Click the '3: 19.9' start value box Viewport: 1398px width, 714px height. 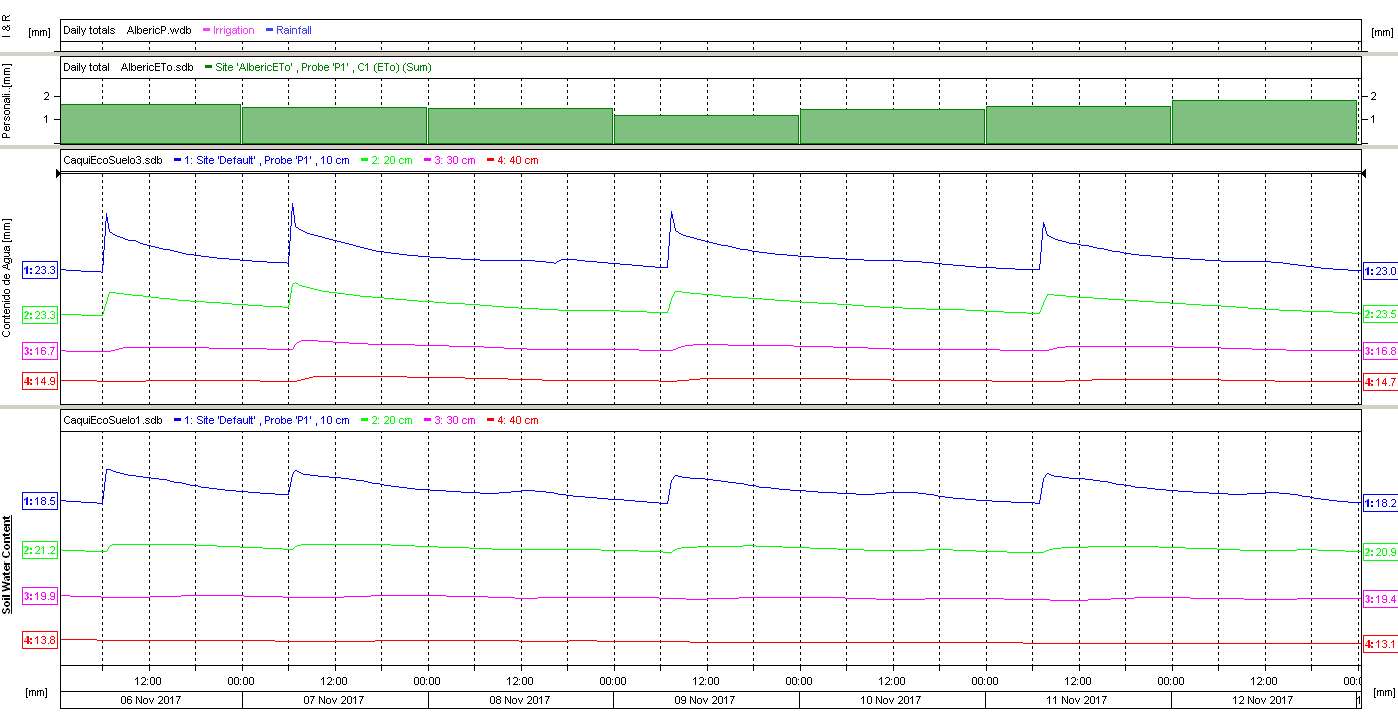pyautogui.click(x=40, y=596)
